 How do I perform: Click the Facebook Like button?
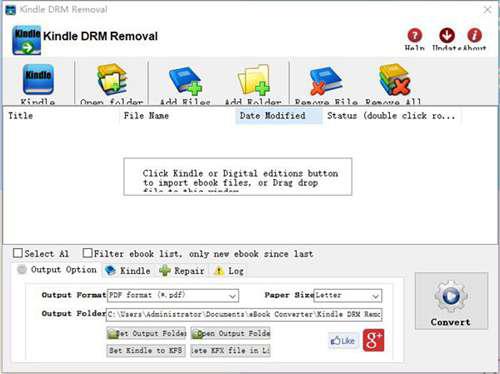[x=343, y=341]
